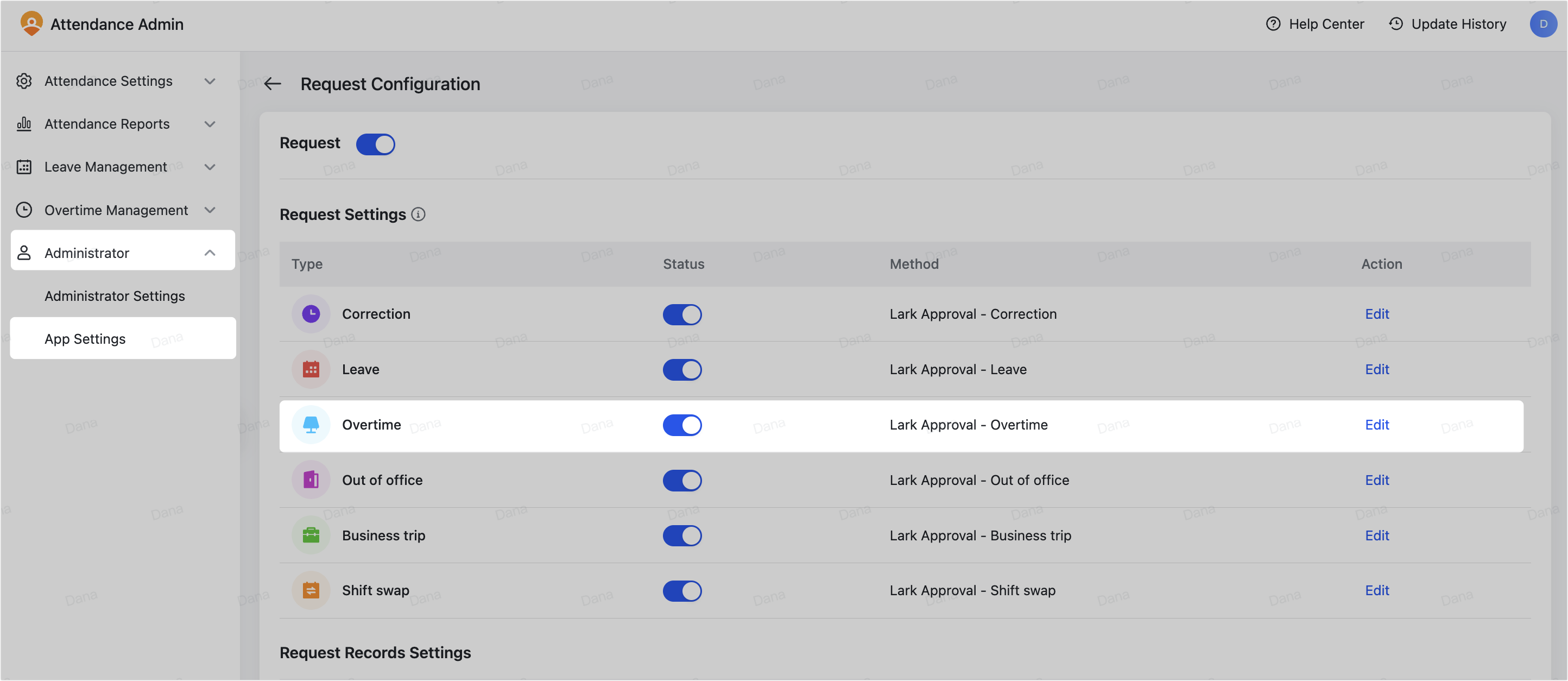
Task: Collapse the Administrator section
Action: point(210,252)
